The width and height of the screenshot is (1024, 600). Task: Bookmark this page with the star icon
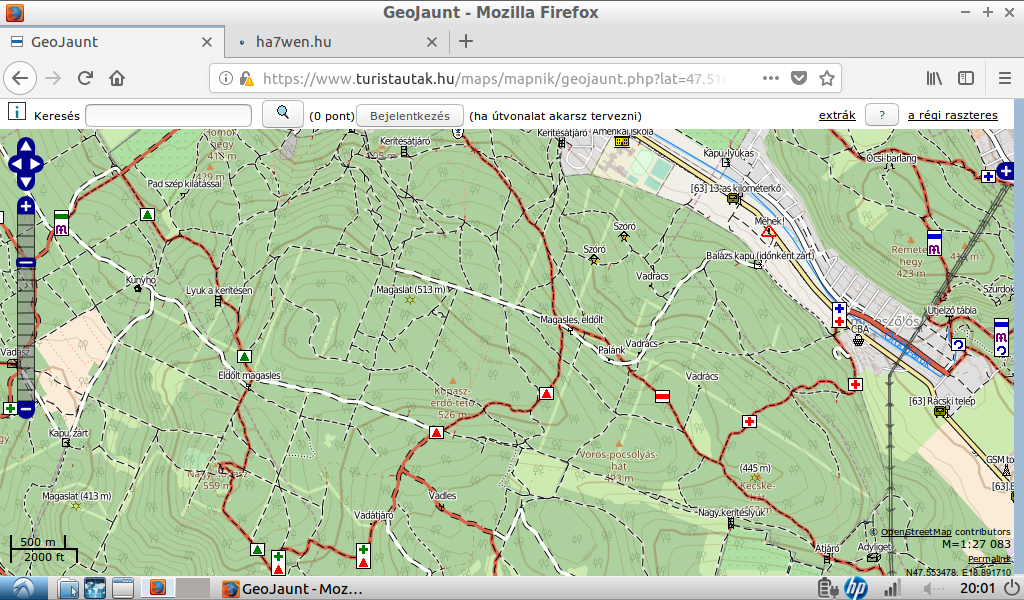coord(827,78)
